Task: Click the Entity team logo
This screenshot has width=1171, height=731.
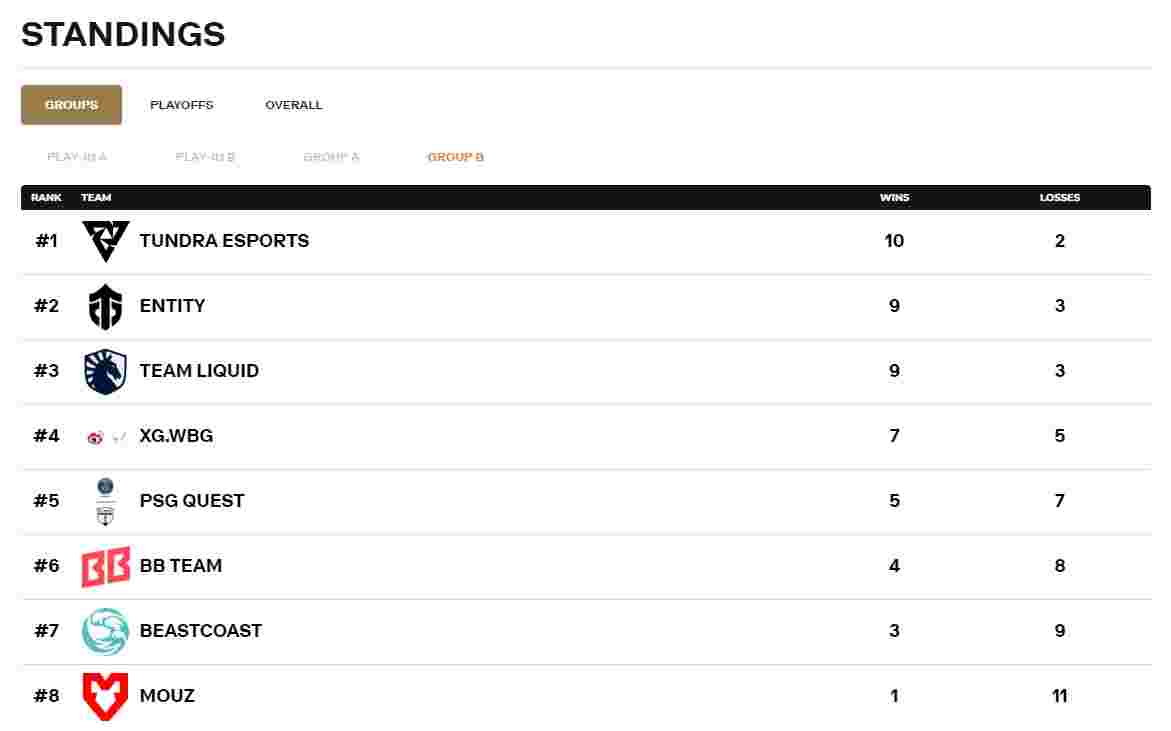Action: pos(105,306)
